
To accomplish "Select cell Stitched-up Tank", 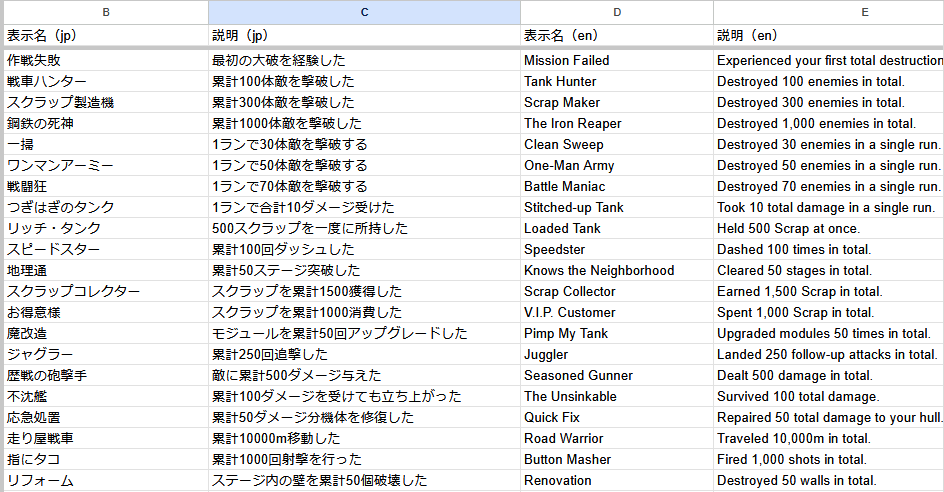I will tap(617, 208).
